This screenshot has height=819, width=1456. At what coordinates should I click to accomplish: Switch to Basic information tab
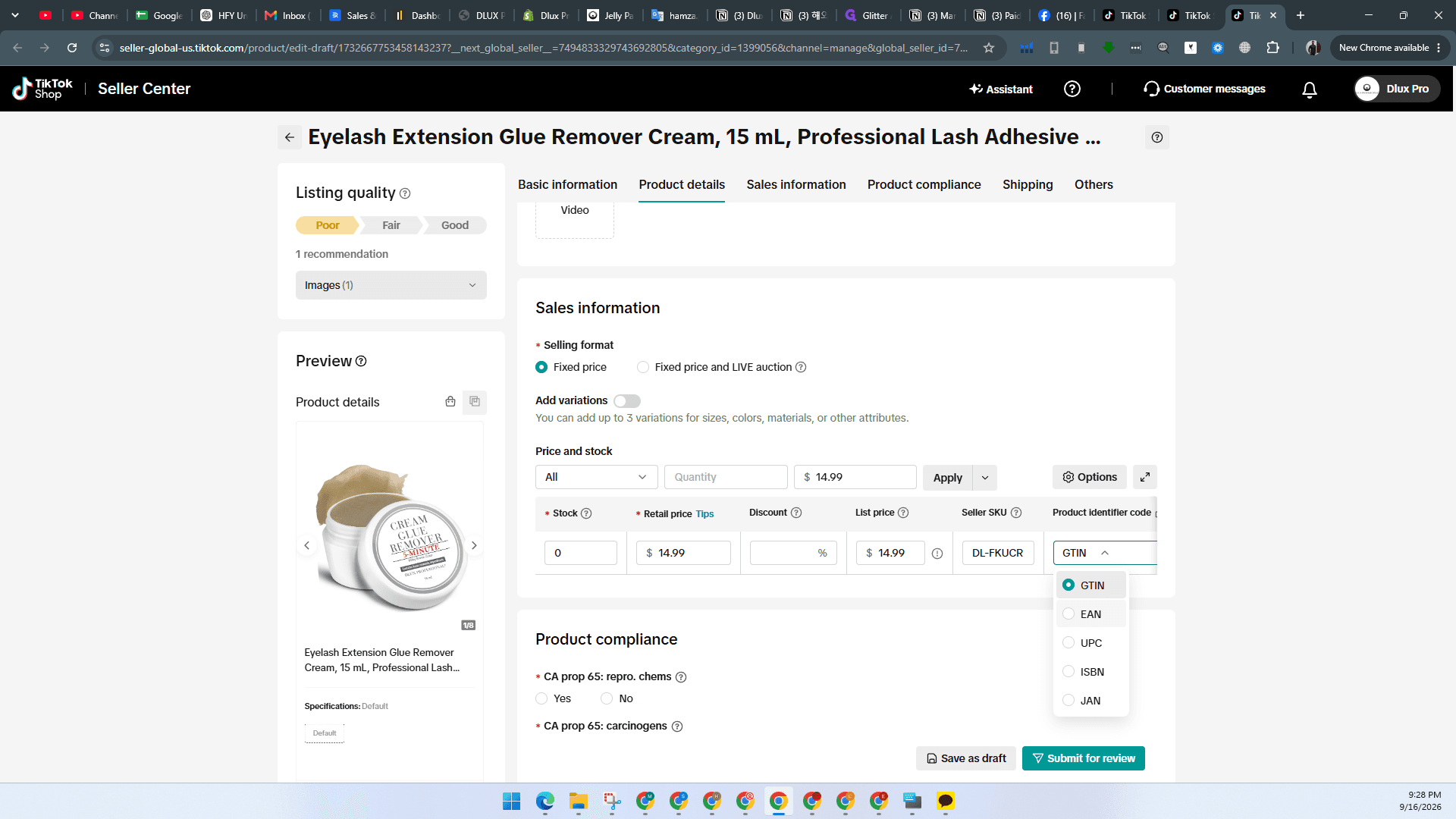click(x=567, y=184)
